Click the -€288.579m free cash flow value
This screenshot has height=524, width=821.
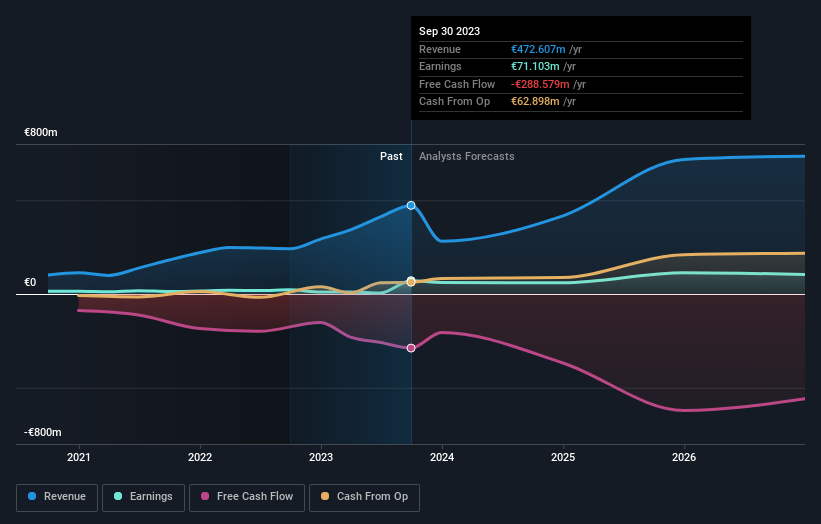(540, 84)
